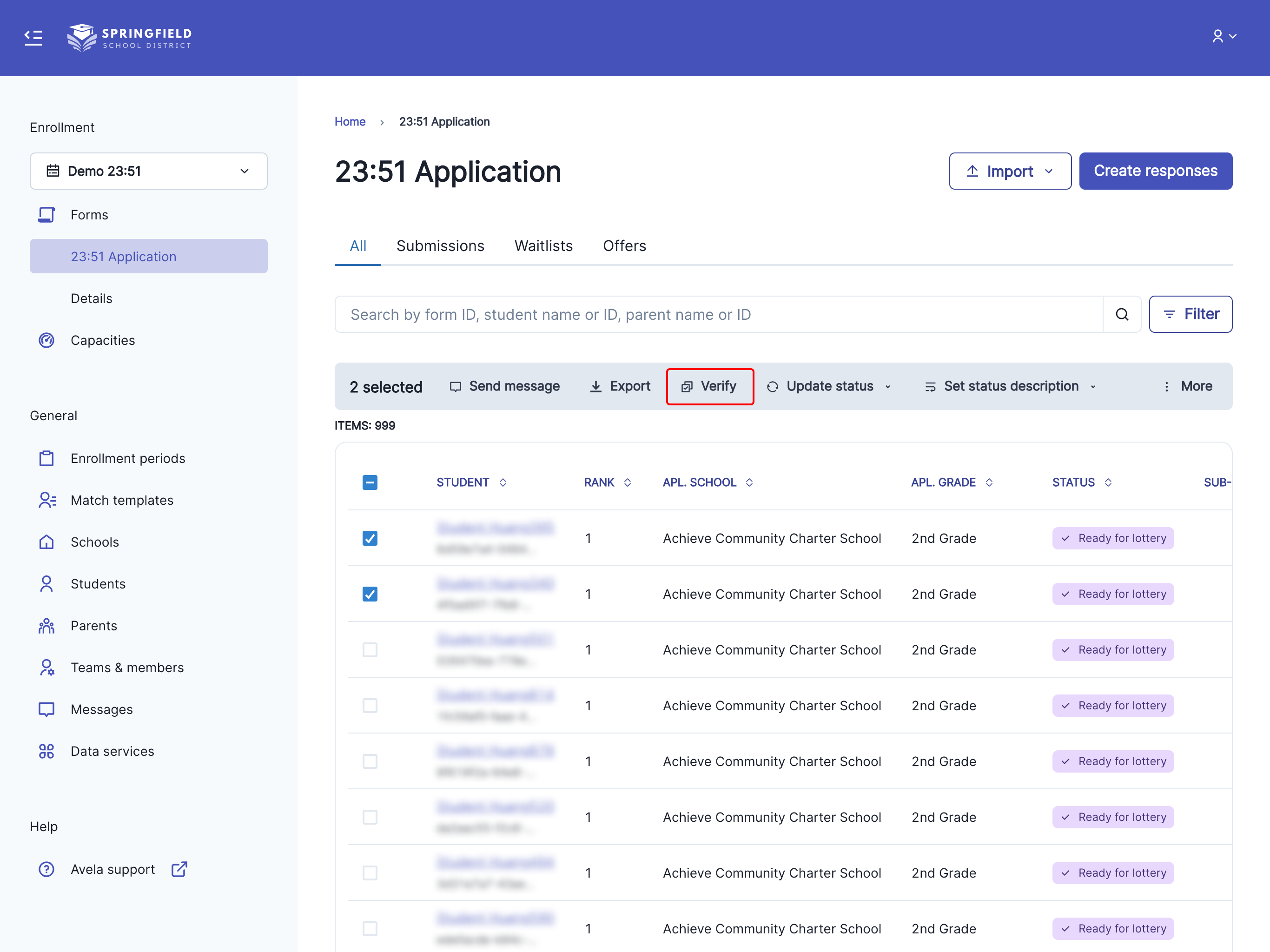Expand the Update status dropdown
This screenshot has height=952, width=1270.
pyautogui.click(x=829, y=386)
